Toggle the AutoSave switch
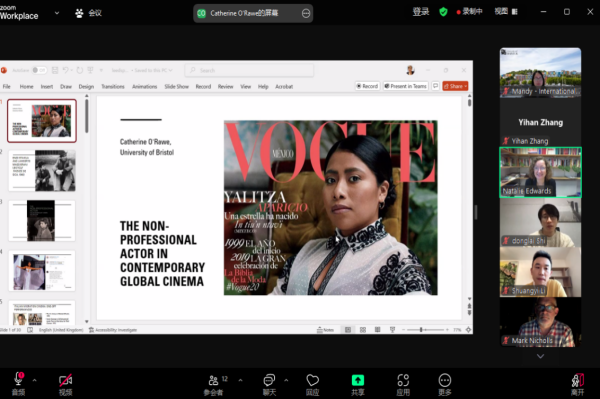The height and width of the screenshot is (399, 600). pyautogui.click(x=39, y=70)
